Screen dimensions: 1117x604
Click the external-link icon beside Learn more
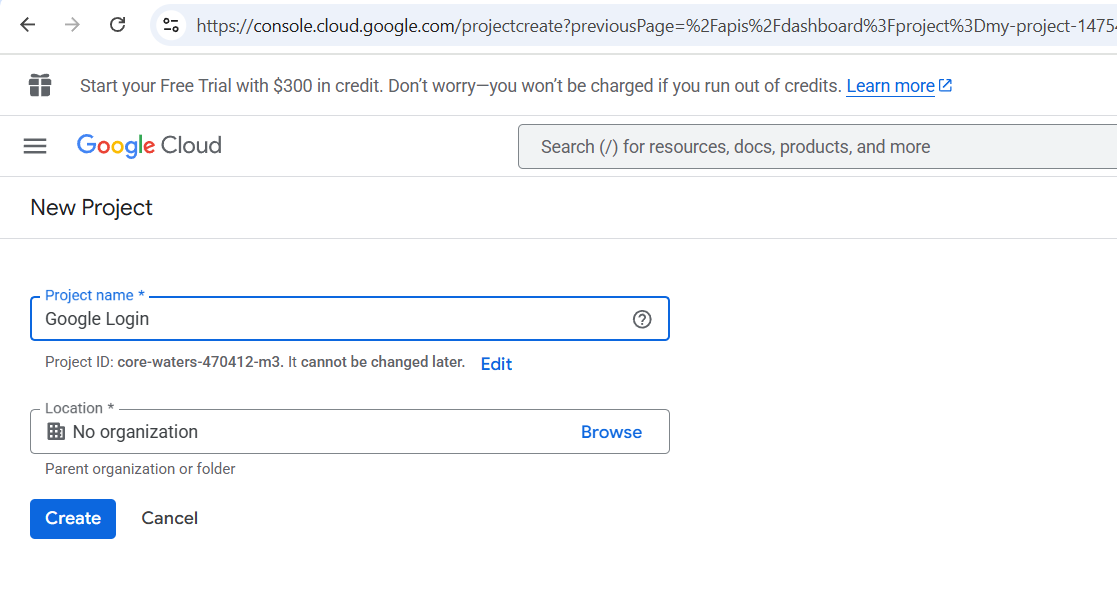pos(946,86)
